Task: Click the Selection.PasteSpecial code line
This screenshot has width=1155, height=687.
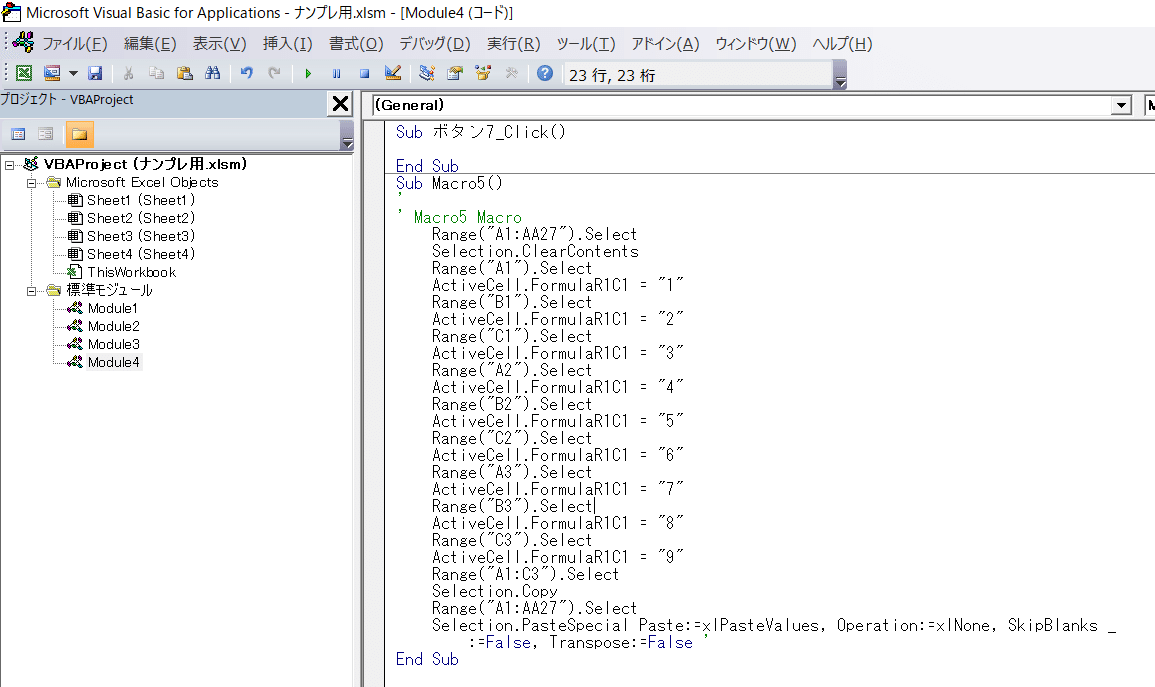Action: point(773,626)
